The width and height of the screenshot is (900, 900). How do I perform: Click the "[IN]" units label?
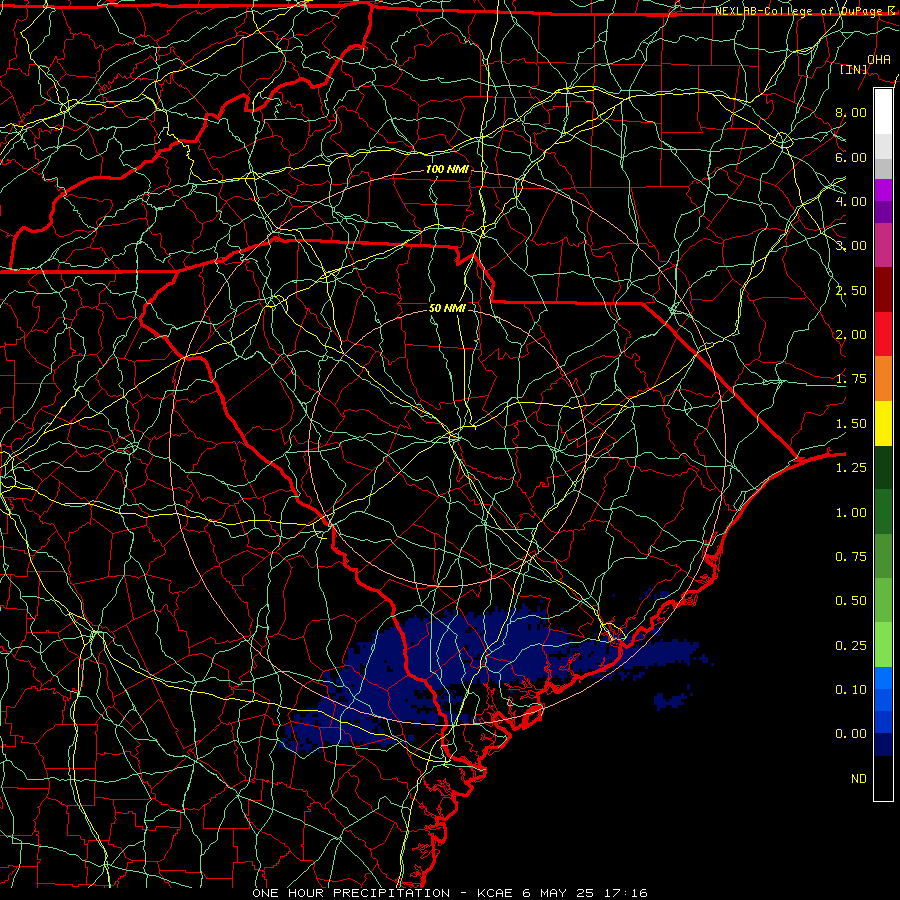pos(854,69)
